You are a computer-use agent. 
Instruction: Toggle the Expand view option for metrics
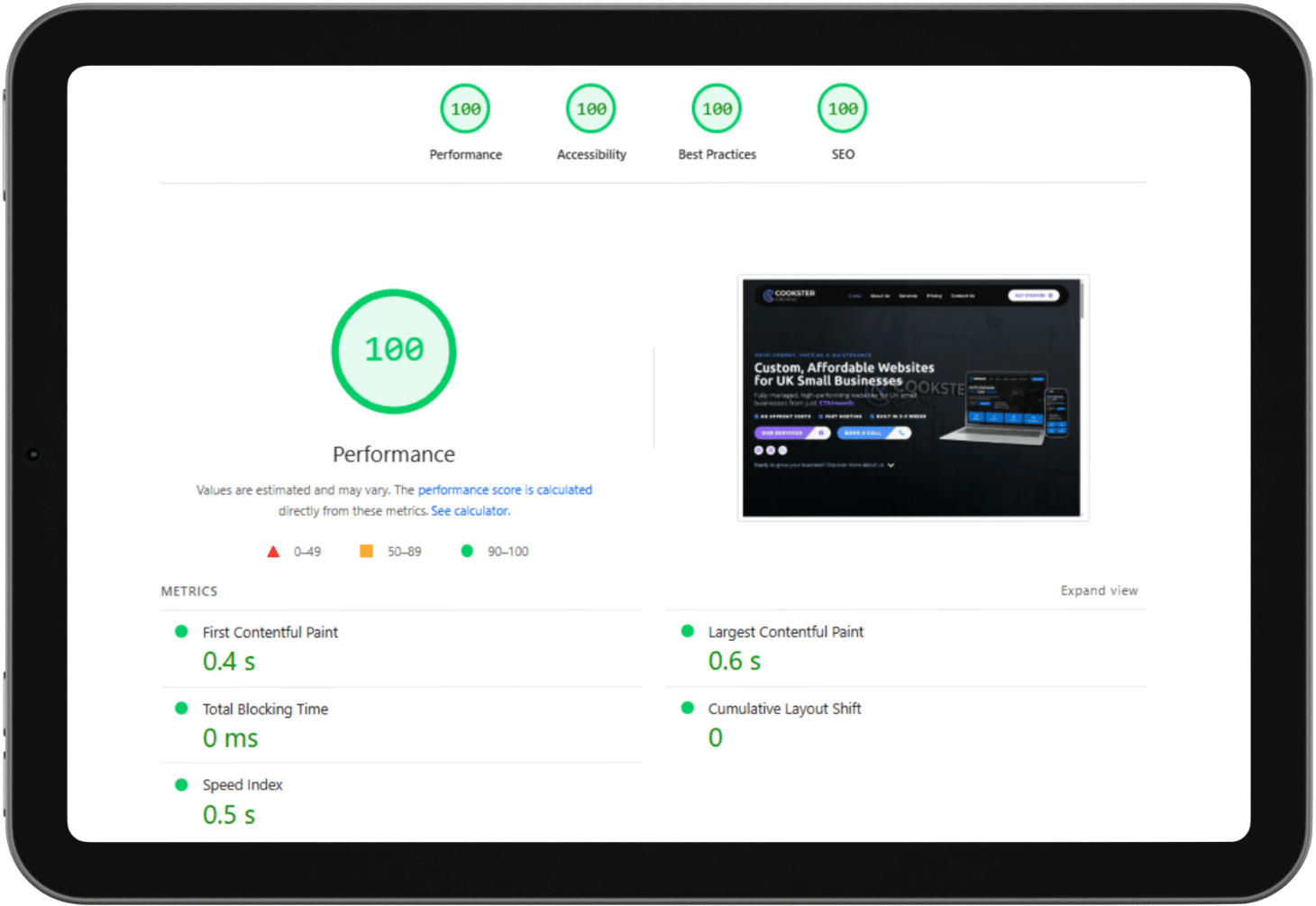1099,590
